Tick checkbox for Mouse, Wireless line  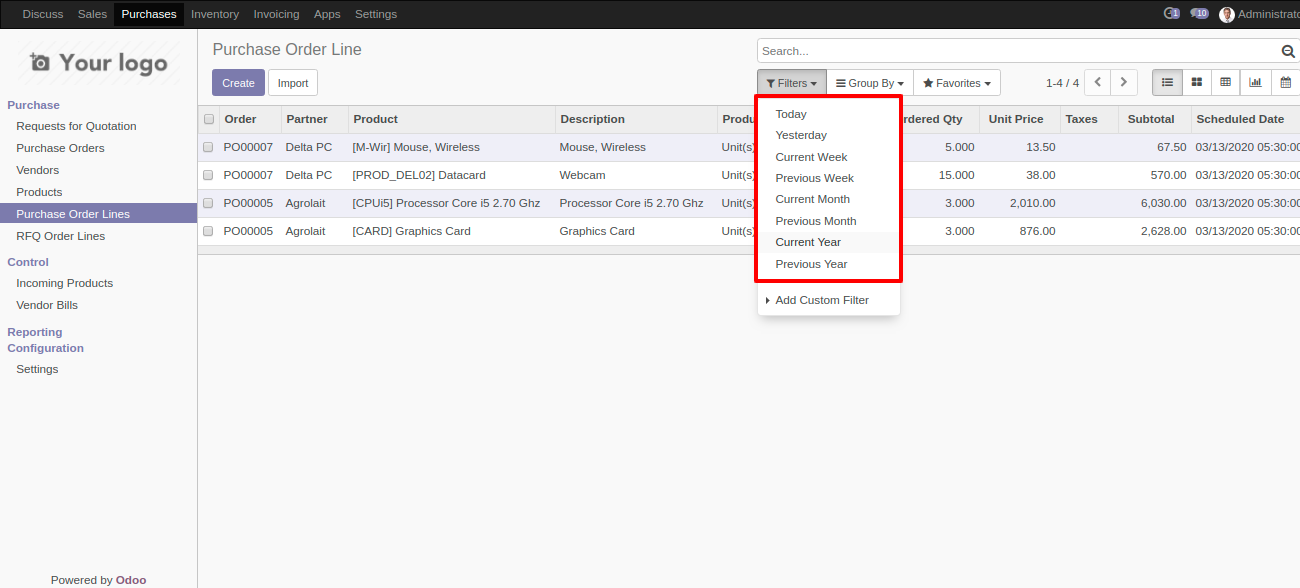click(x=209, y=147)
